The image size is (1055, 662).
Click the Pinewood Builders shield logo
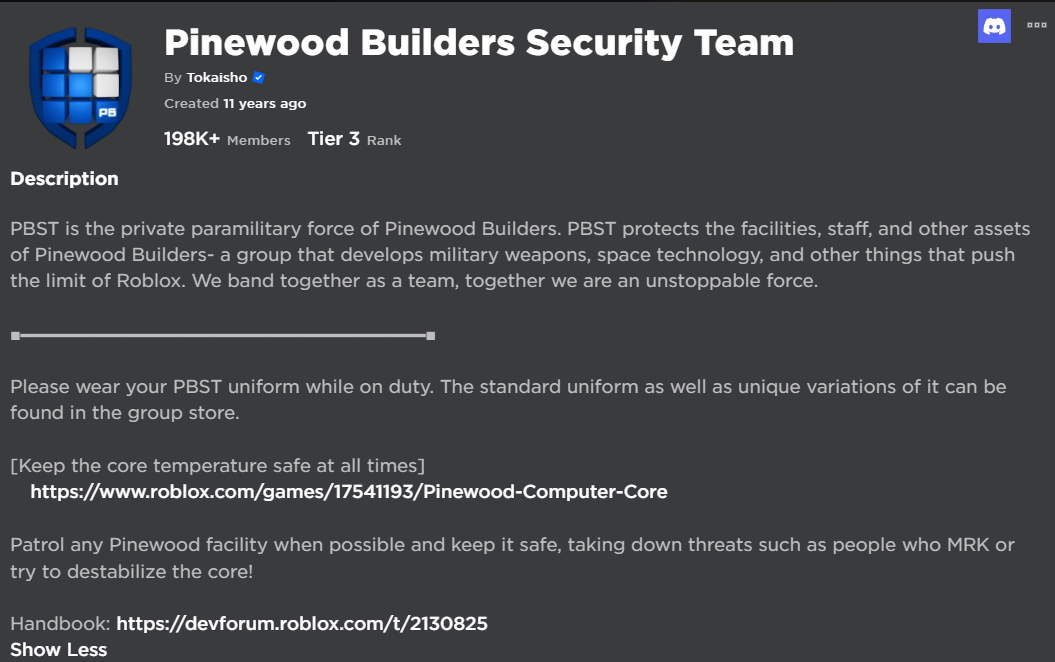tap(81, 88)
